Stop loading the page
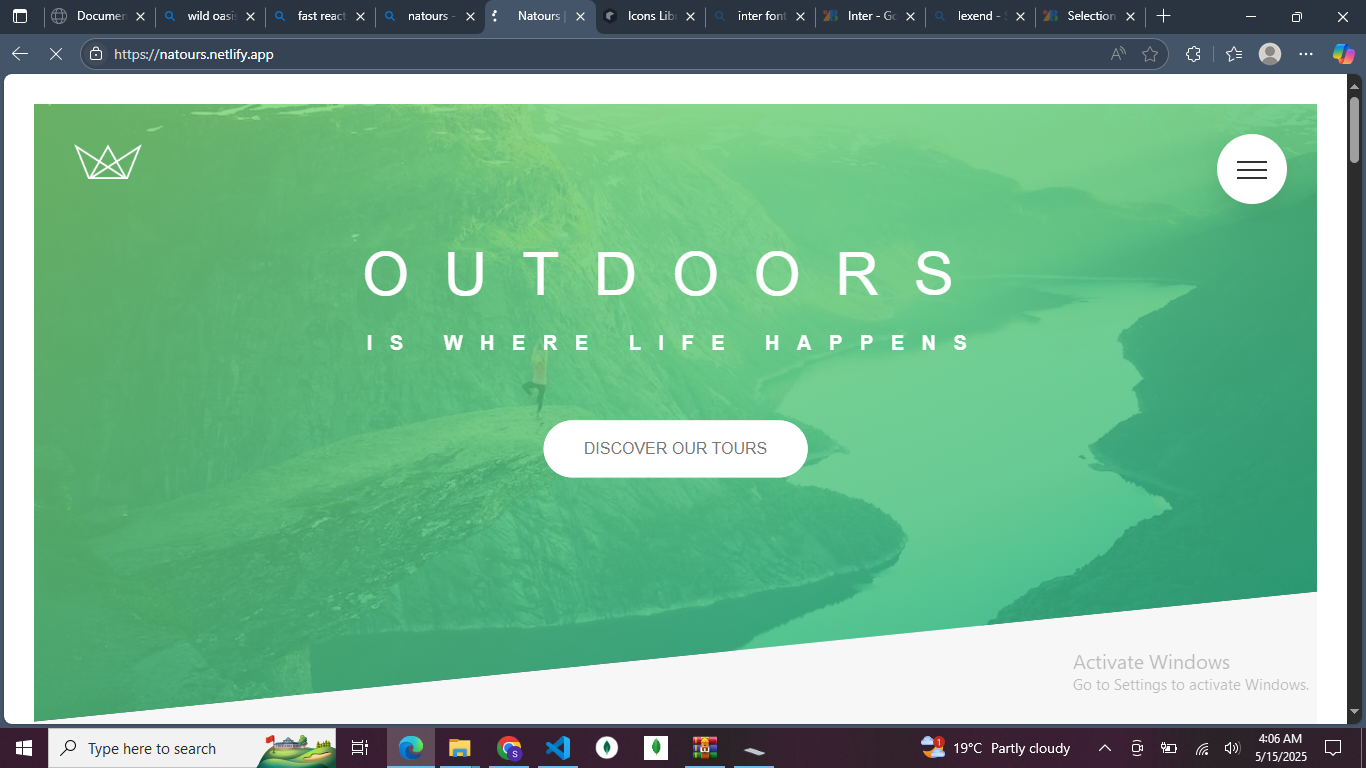This screenshot has height=768, width=1366. tap(56, 54)
